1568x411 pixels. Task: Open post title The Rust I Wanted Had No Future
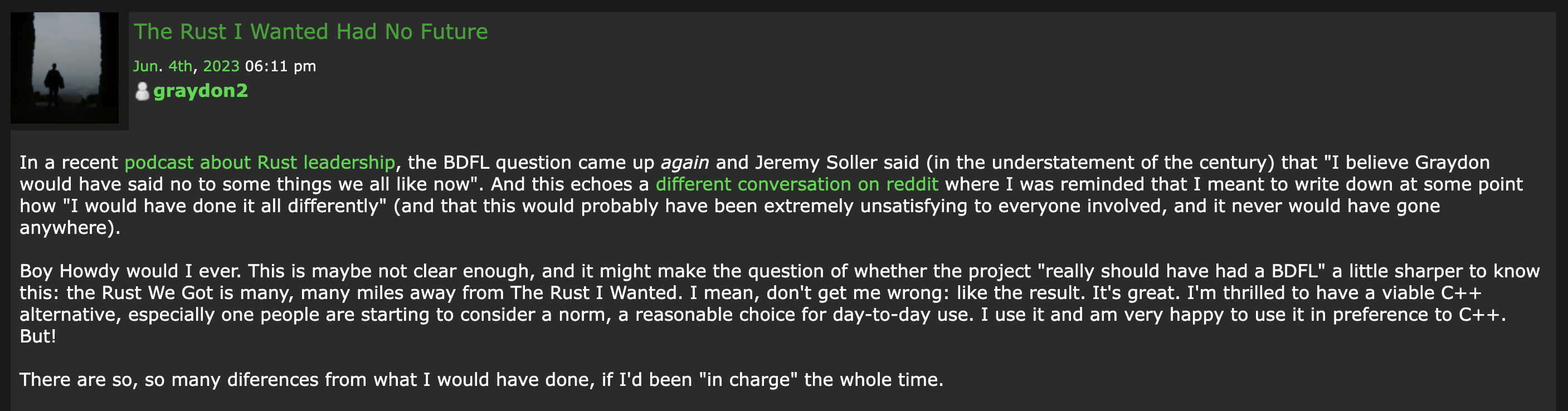(x=310, y=32)
